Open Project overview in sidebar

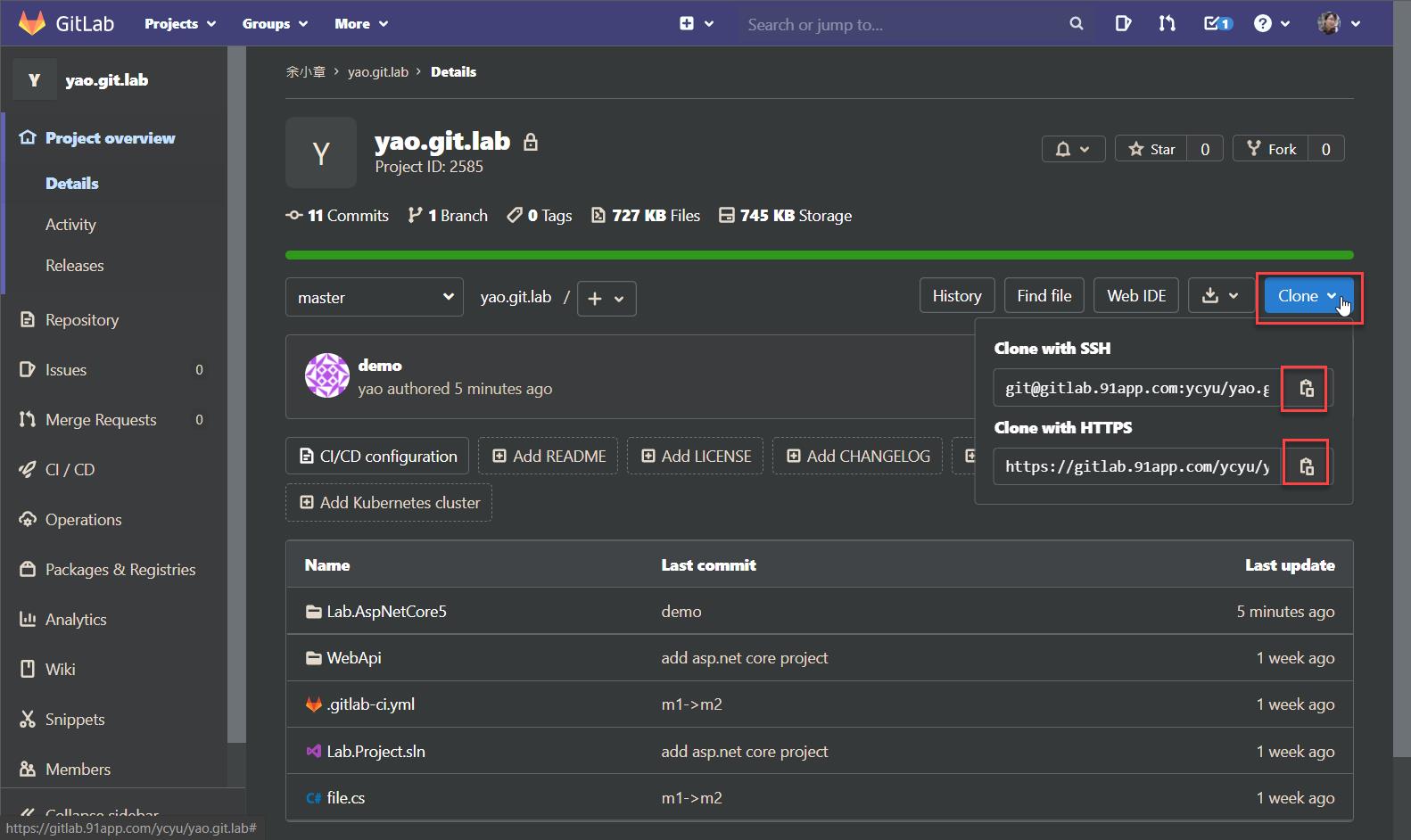110,138
